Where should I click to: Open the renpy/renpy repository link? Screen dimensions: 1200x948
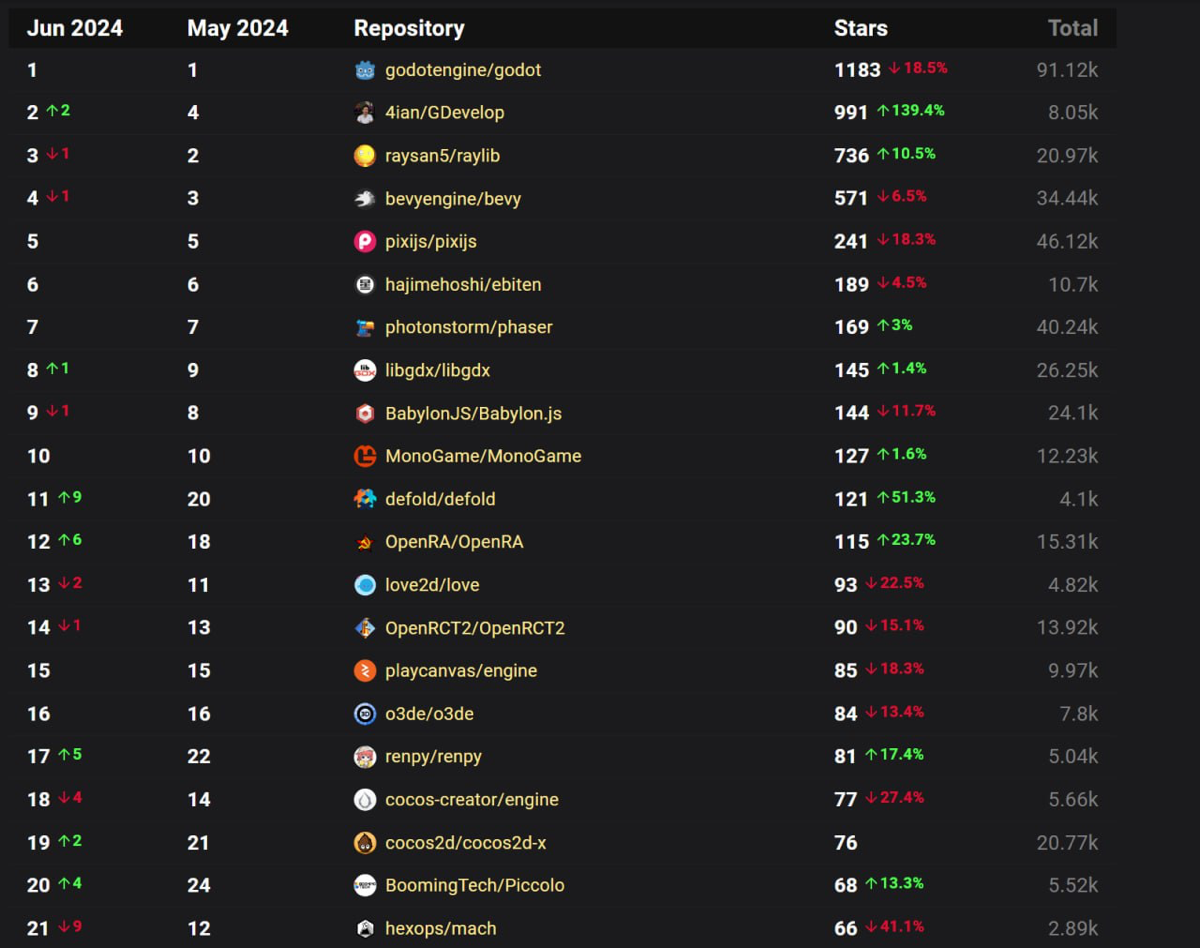click(x=433, y=757)
